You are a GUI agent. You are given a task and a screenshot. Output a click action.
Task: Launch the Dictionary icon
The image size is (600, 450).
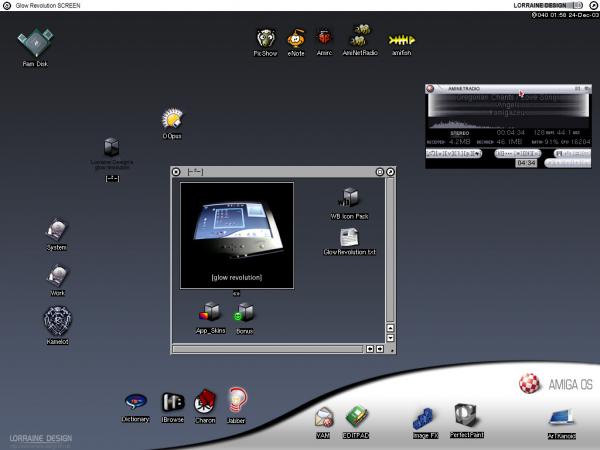click(x=135, y=402)
